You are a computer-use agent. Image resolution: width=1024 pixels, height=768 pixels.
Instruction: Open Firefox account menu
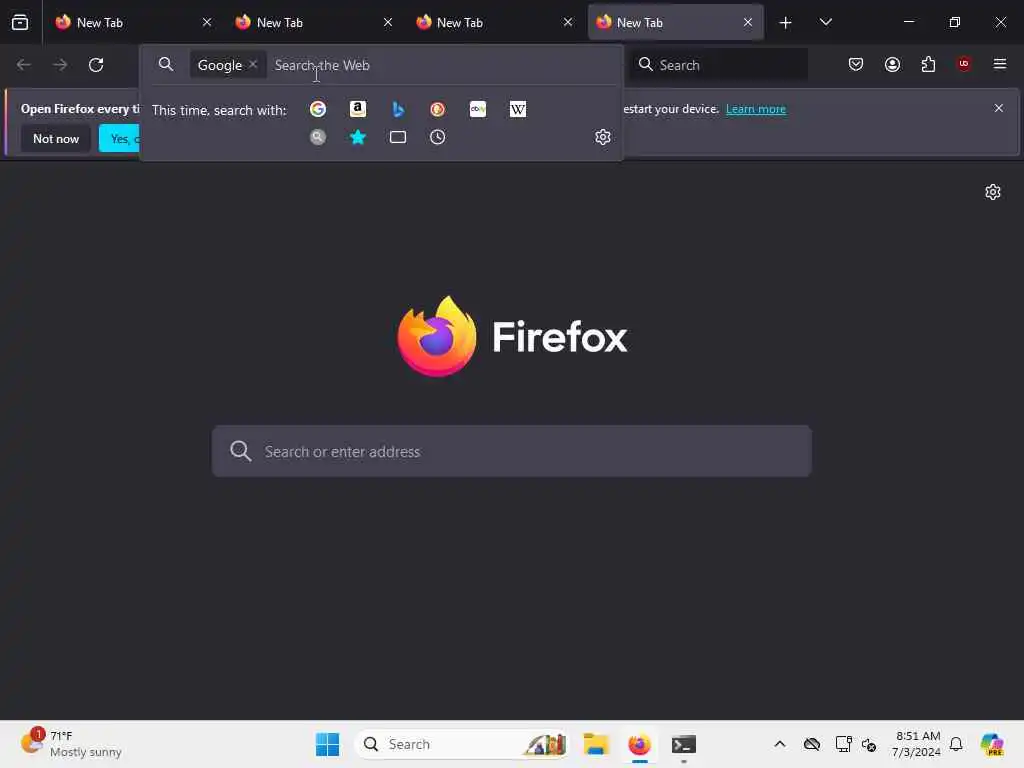point(892,64)
